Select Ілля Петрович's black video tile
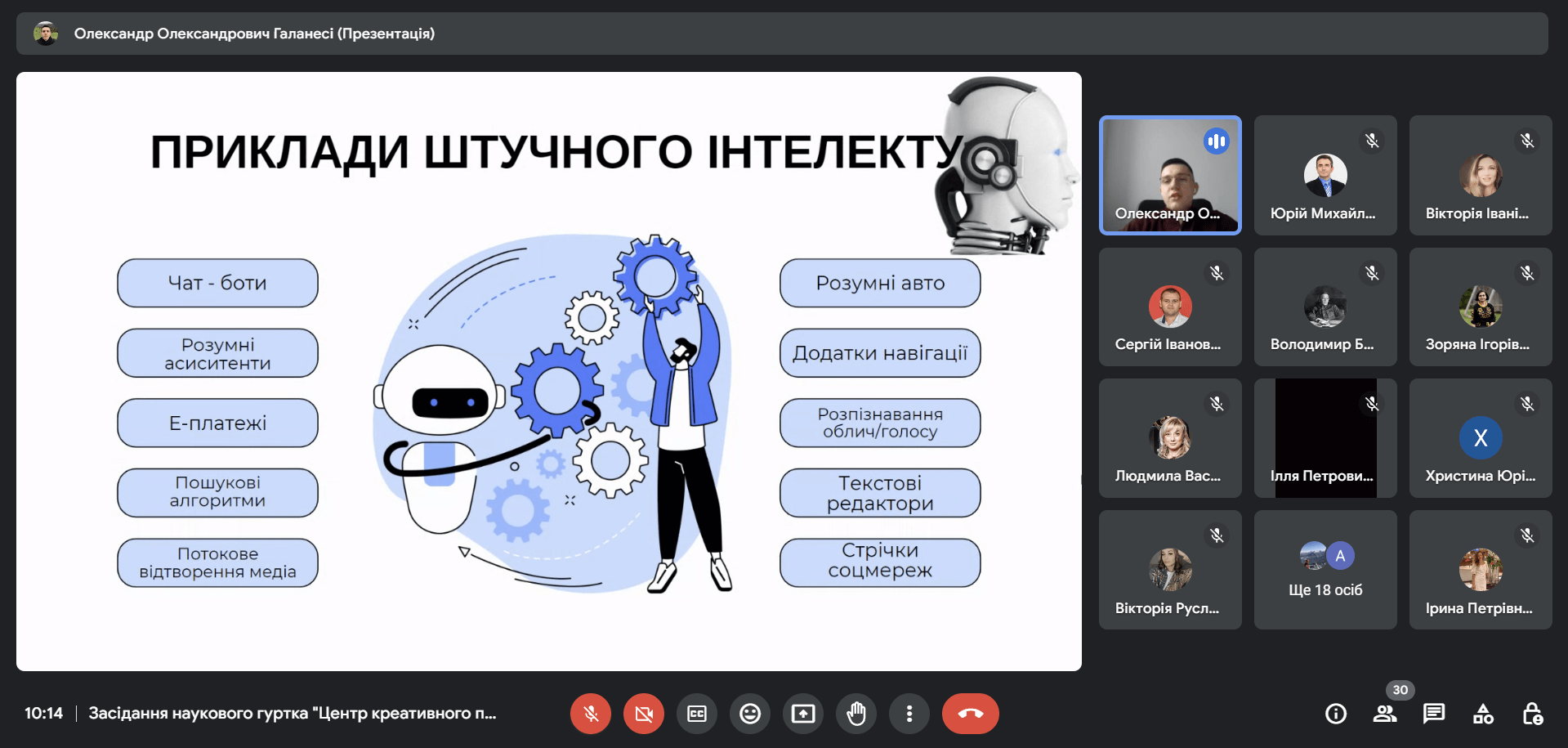The width and height of the screenshot is (1568, 748). point(1325,438)
